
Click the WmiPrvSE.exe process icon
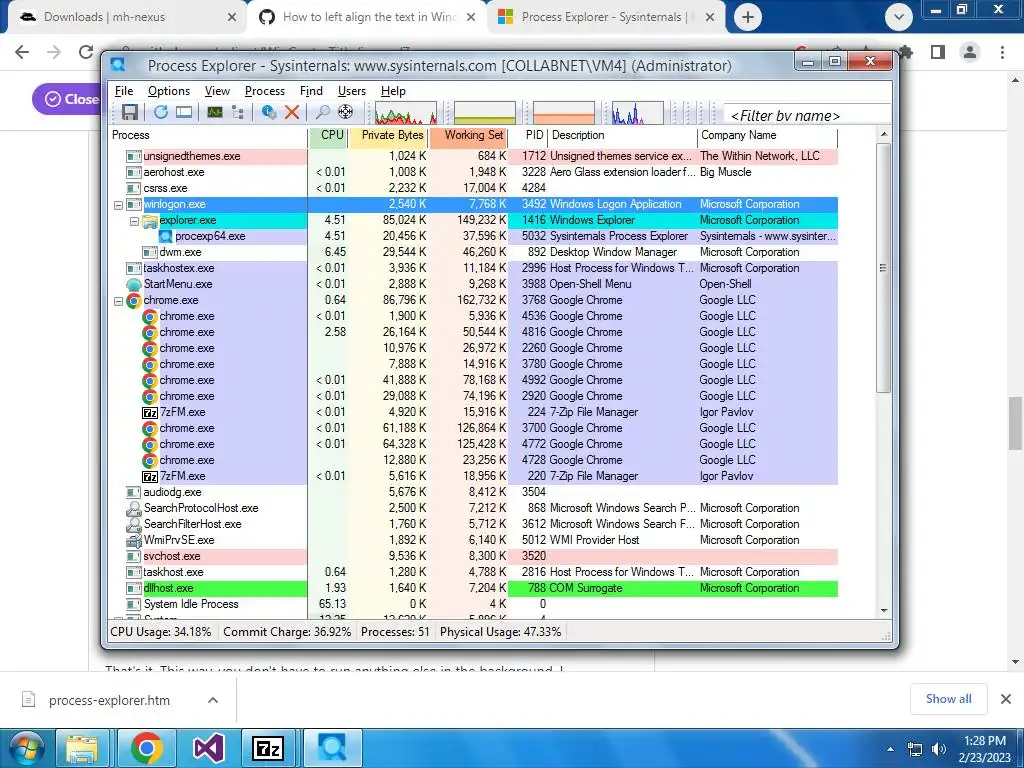[x=134, y=540]
